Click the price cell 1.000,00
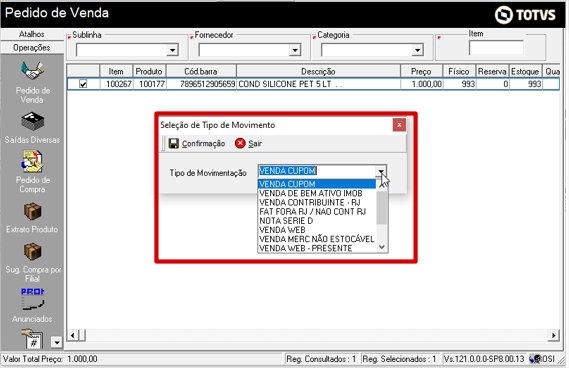The height and width of the screenshot is (368, 569). pos(421,84)
